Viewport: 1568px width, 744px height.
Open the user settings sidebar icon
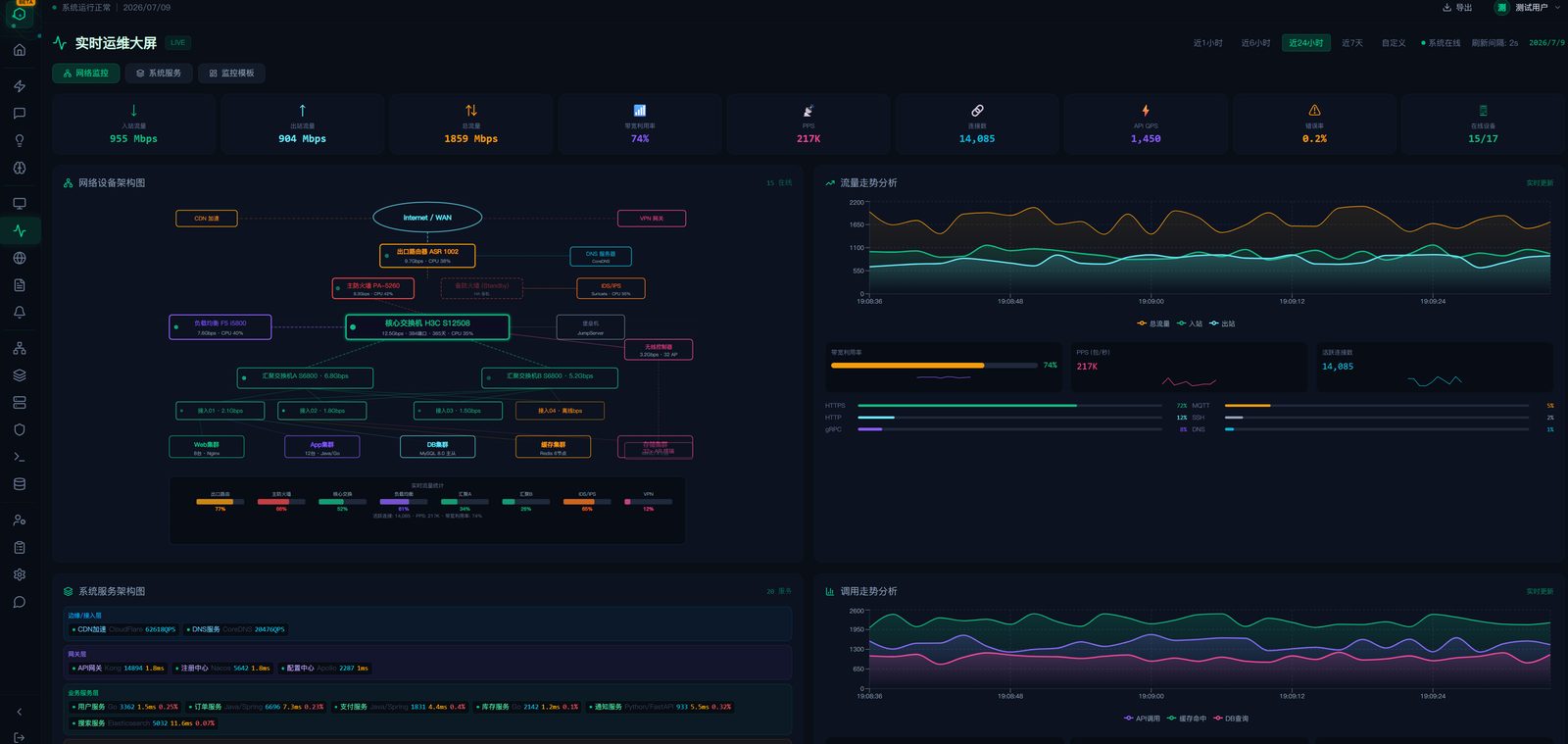coord(20,521)
